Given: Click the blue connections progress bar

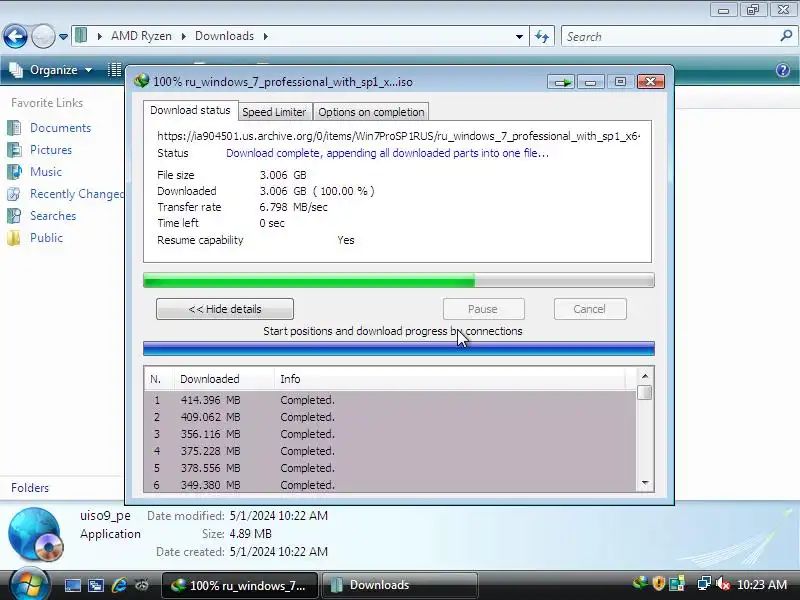Looking at the screenshot, I should point(398,348).
